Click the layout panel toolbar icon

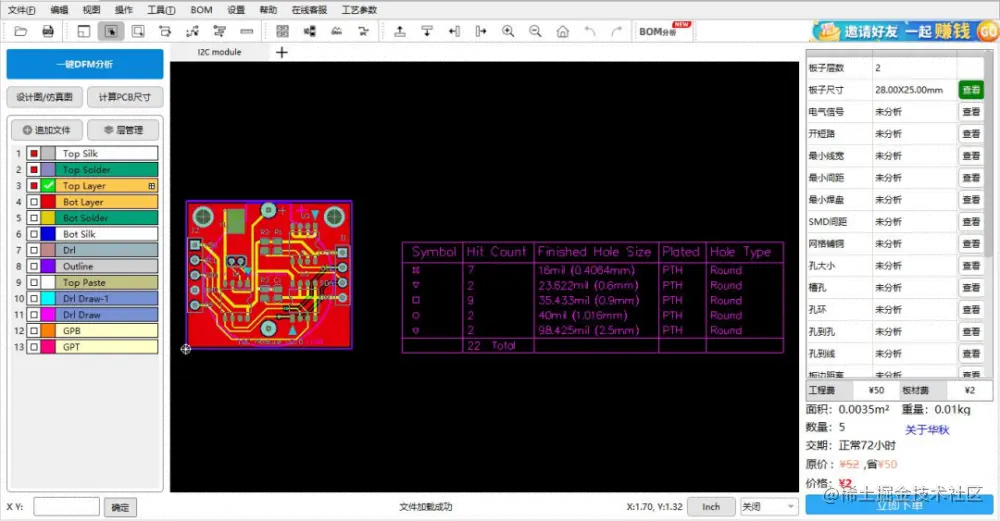point(84,31)
